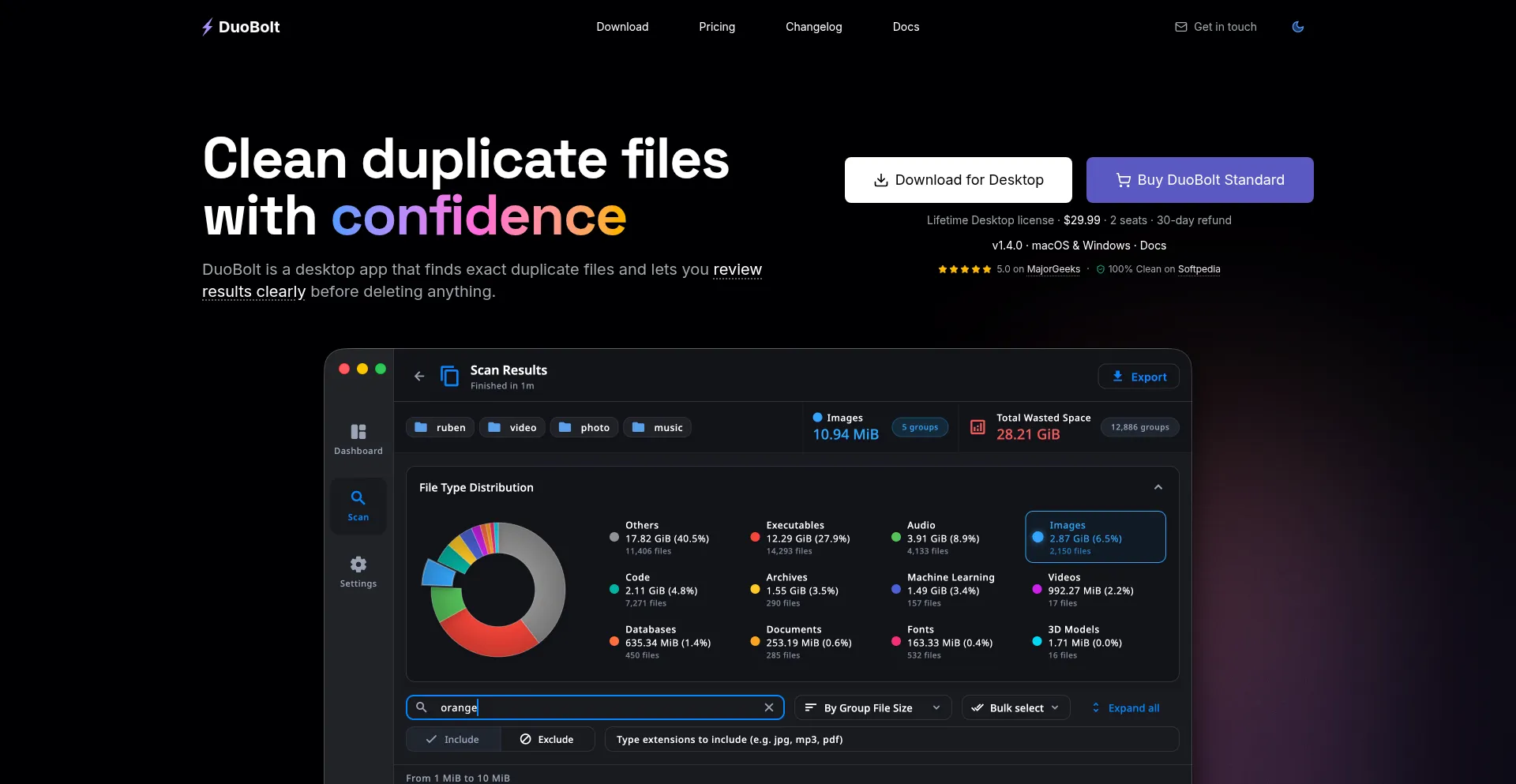The image size is (1516, 784).
Task: Clear the search field with X
Action: tap(769, 707)
